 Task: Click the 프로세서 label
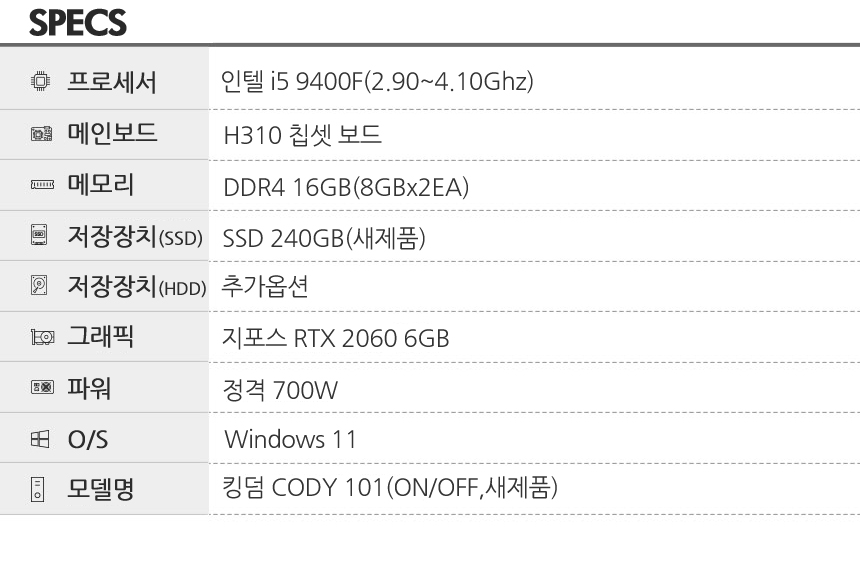[112, 82]
